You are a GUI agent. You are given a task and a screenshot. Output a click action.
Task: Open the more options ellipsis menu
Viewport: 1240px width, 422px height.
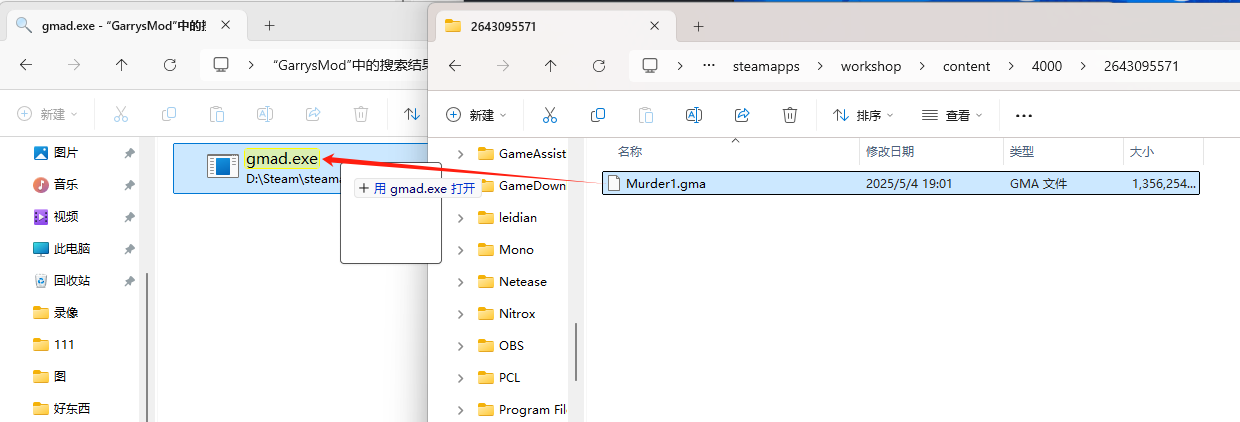(1023, 115)
